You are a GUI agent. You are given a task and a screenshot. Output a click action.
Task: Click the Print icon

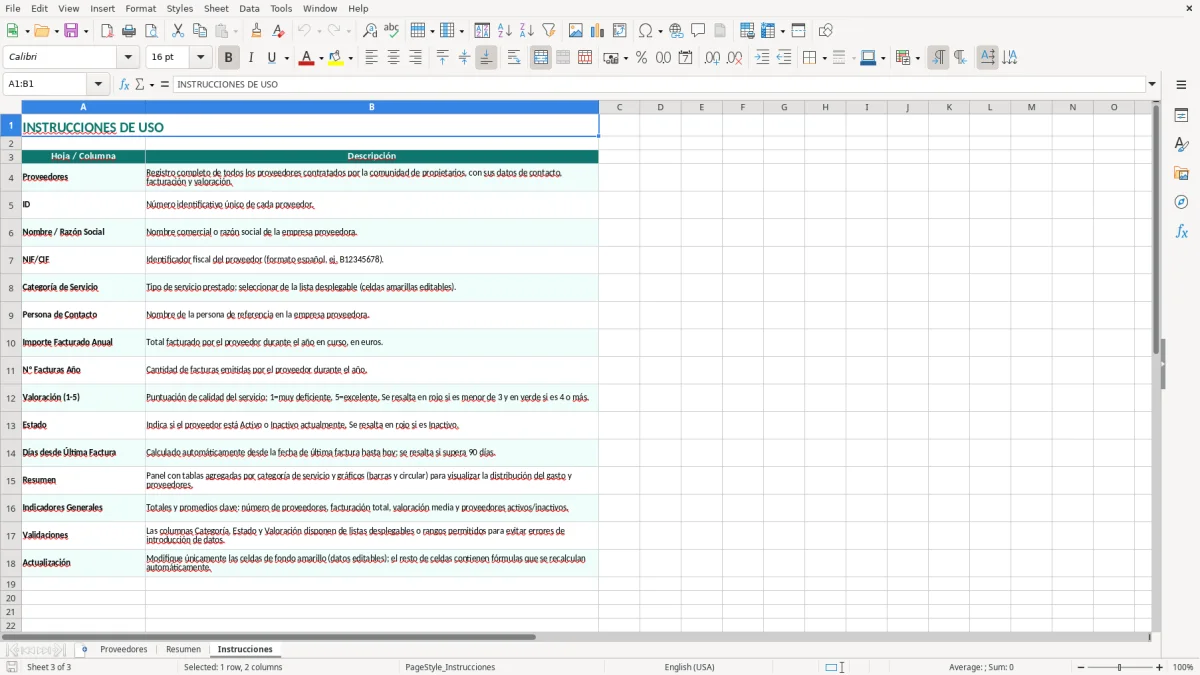[129, 31]
